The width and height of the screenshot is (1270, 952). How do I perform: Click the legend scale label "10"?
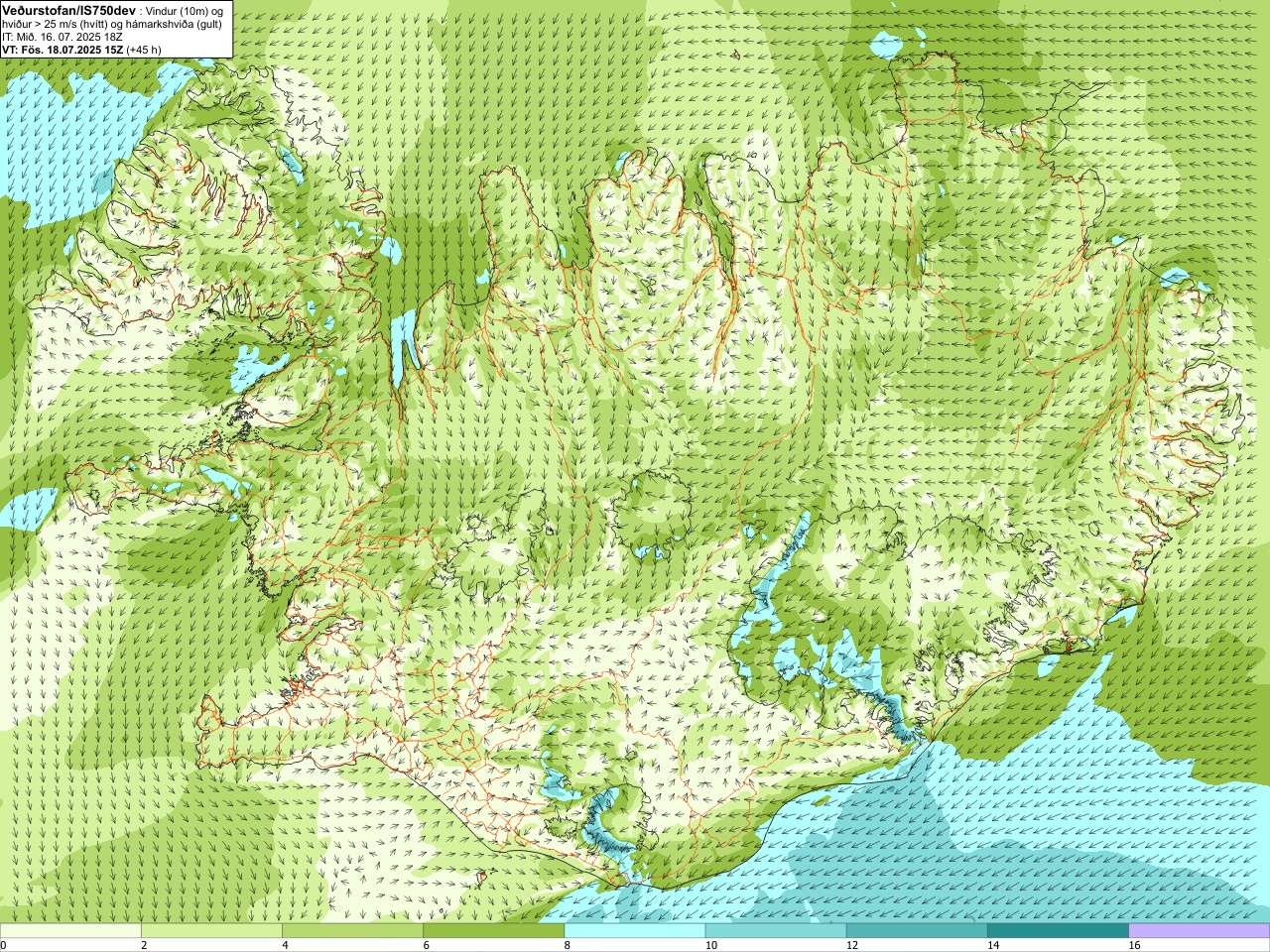click(x=710, y=945)
